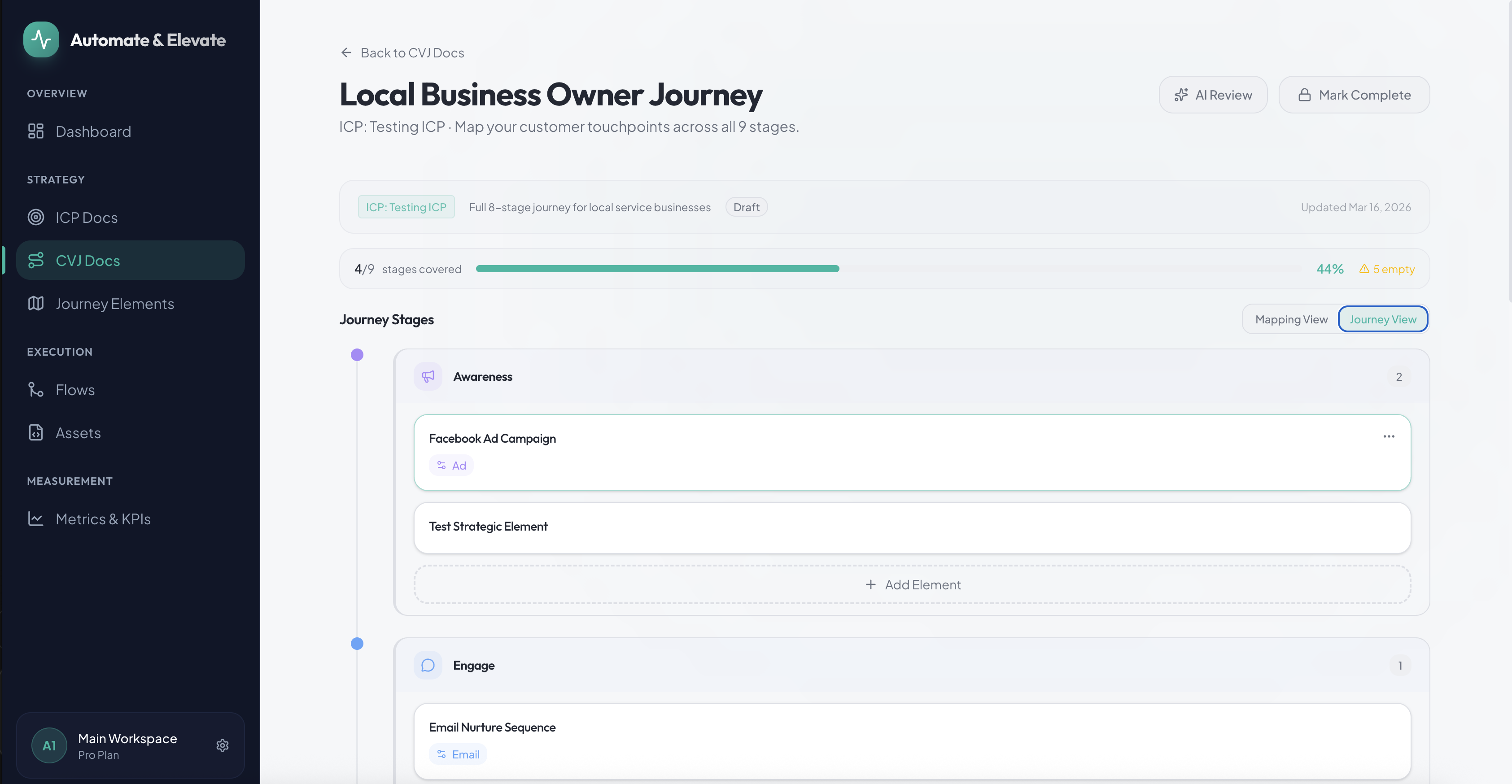Viewport: 1512px width, 784px height.
Task: Switch to Journey View
Action: (1383, 319)
